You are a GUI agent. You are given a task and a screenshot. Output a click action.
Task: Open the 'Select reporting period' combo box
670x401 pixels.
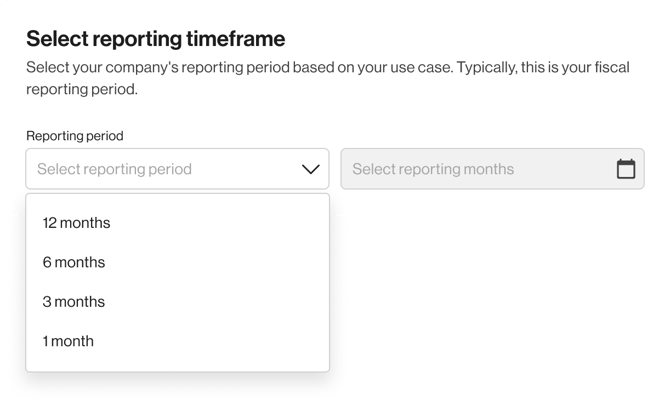point(177,169)
